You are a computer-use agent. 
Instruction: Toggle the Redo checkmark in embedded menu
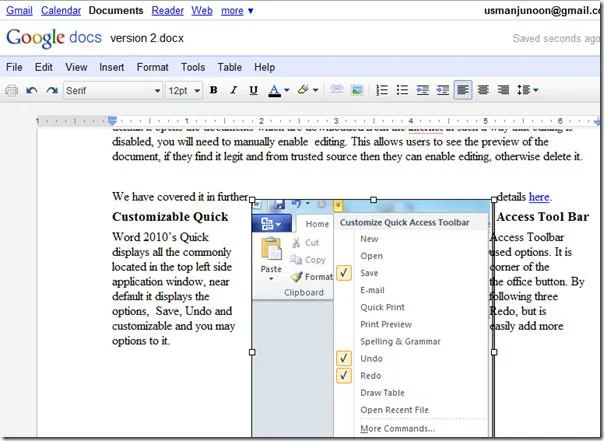[x=344, y=376]
